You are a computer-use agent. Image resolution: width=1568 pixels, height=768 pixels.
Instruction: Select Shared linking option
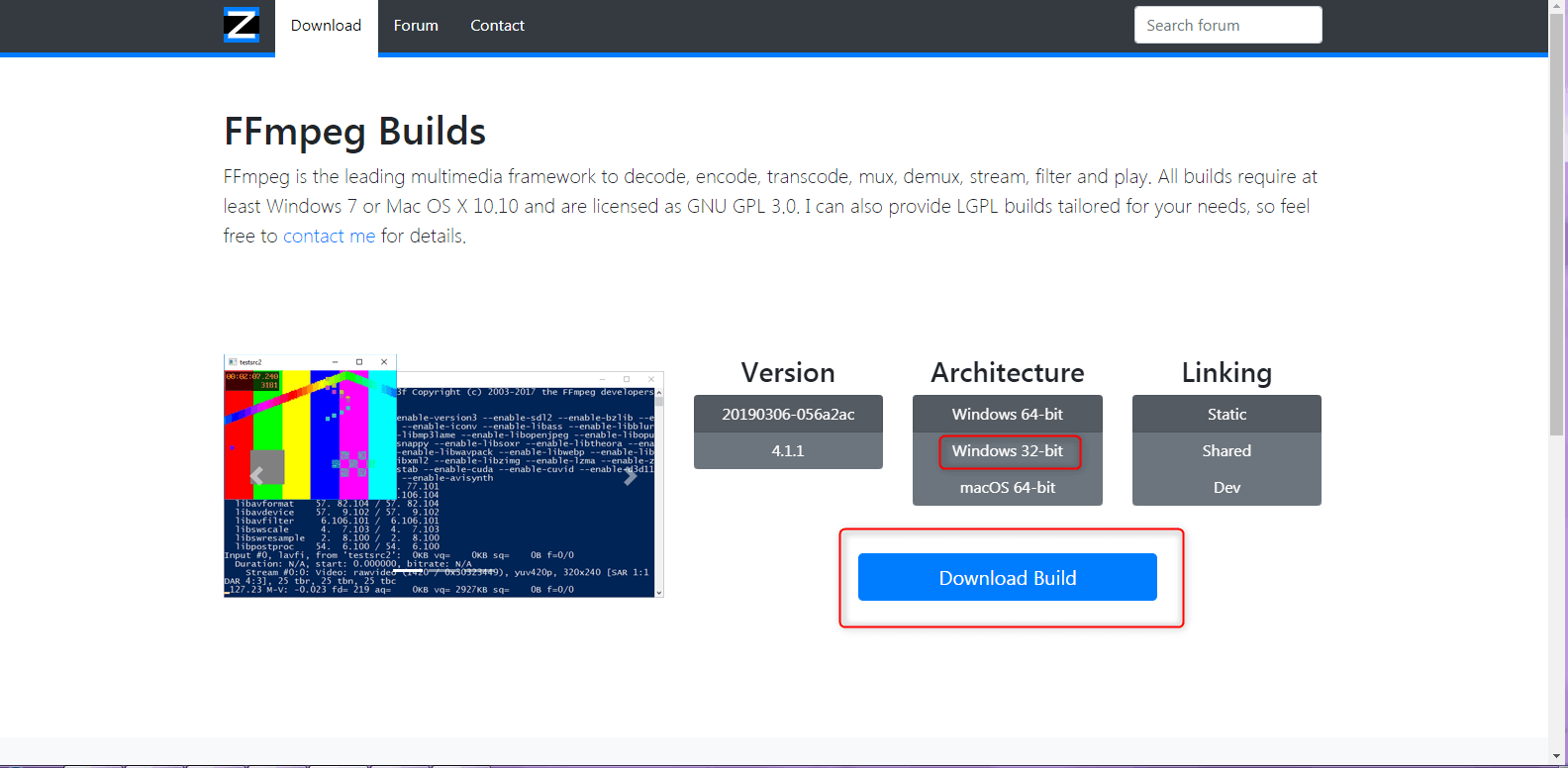(x=1226, y=450)
